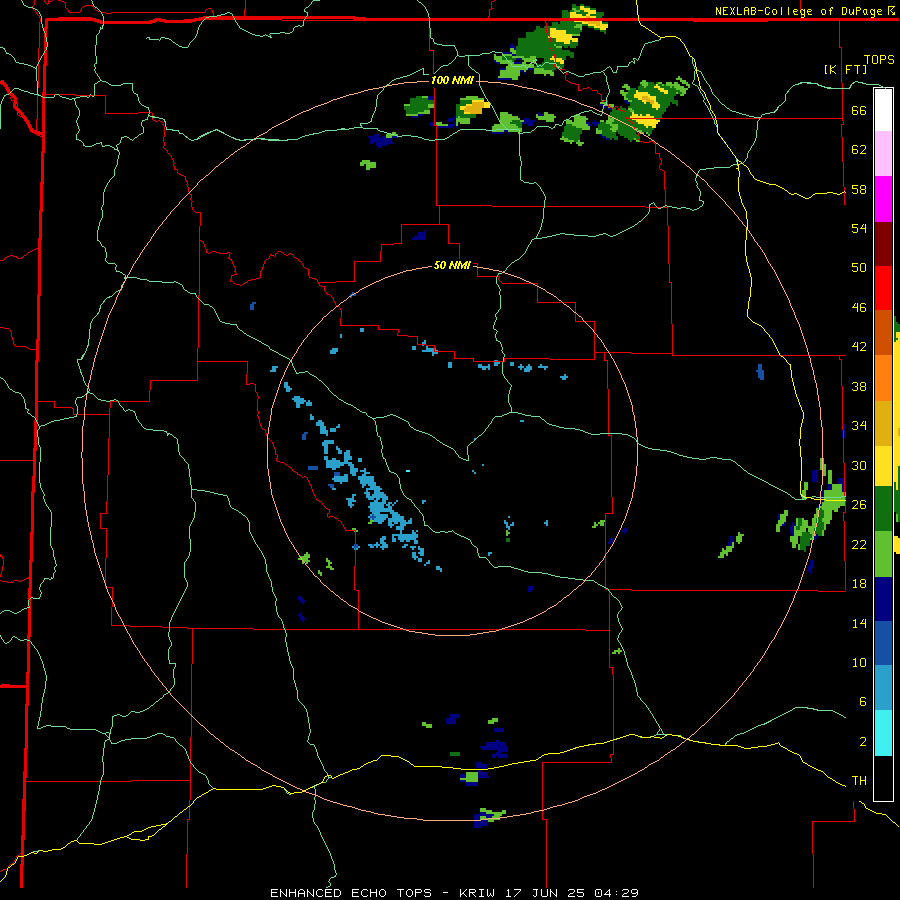This screenshot has height=900, width=900.
Task: Click the NEXLAB-College of DuPage credit text
Action: point(804,11)
